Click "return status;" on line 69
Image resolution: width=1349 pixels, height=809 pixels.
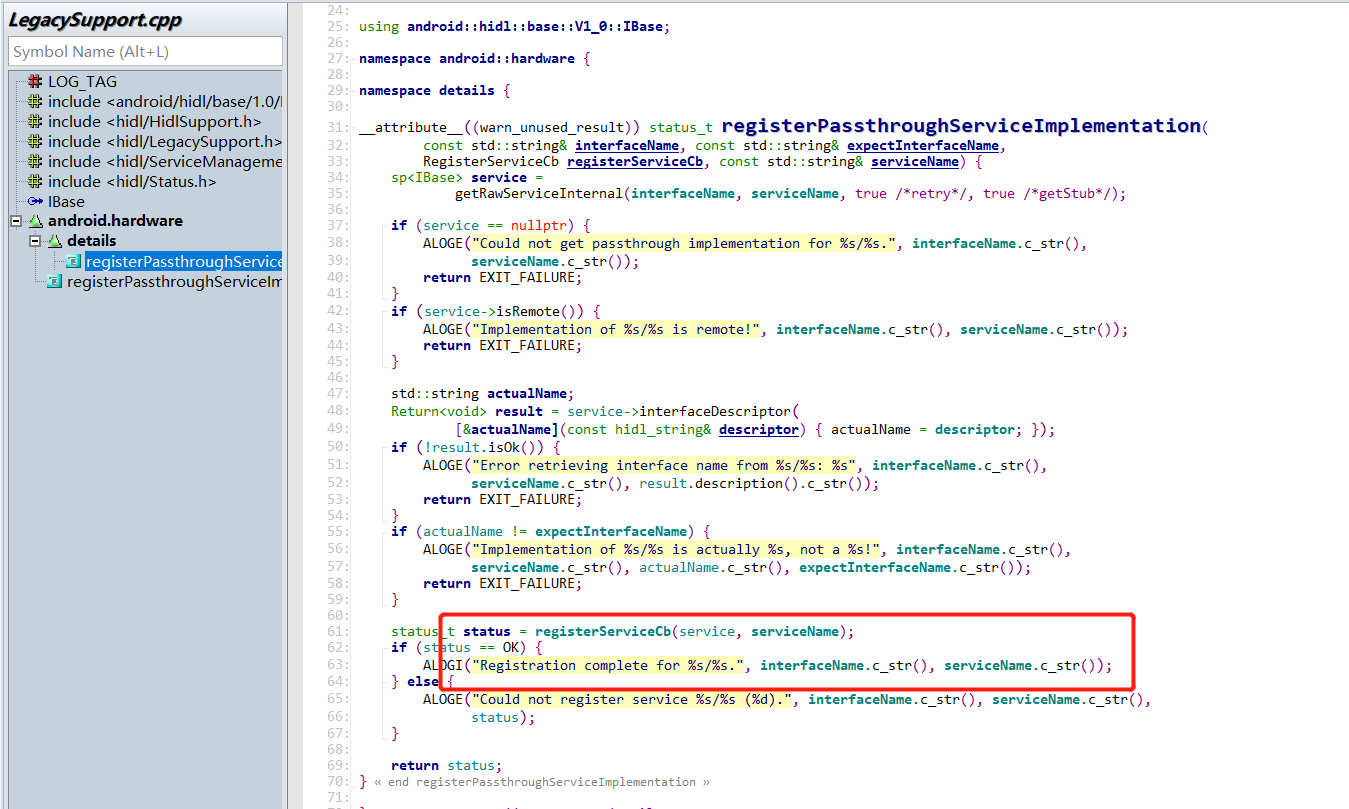click(447, 765)
